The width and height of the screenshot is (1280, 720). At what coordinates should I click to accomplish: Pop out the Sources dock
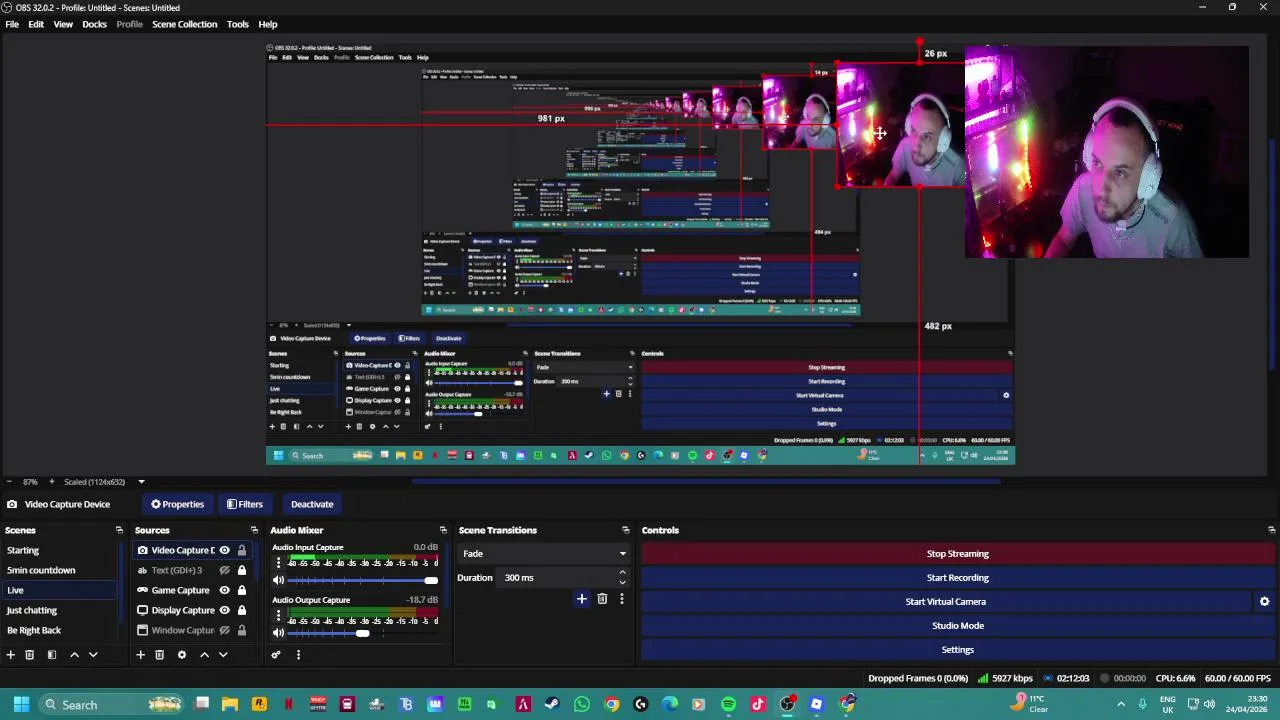[254, 530]
